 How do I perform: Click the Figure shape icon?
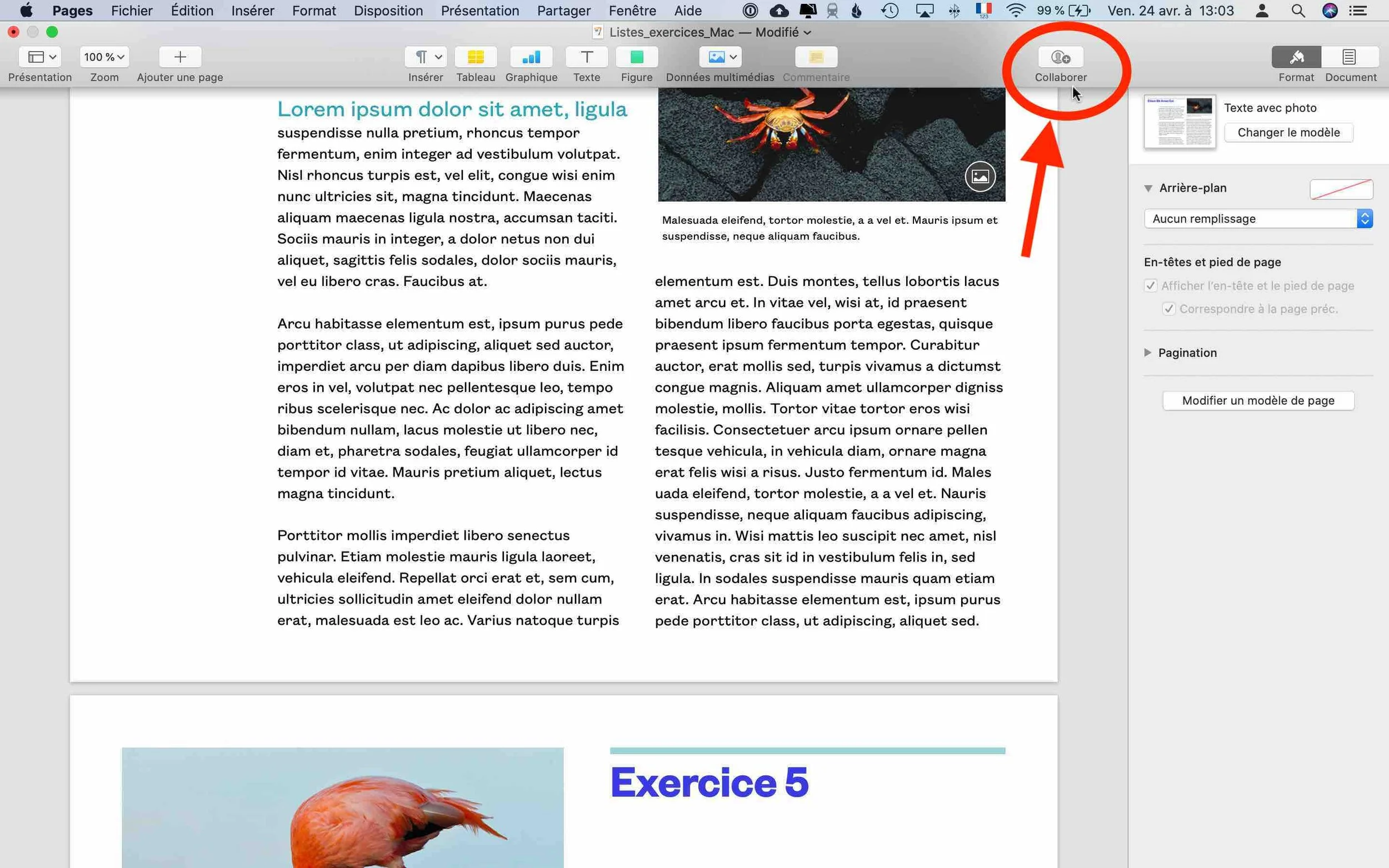[636, 57]
